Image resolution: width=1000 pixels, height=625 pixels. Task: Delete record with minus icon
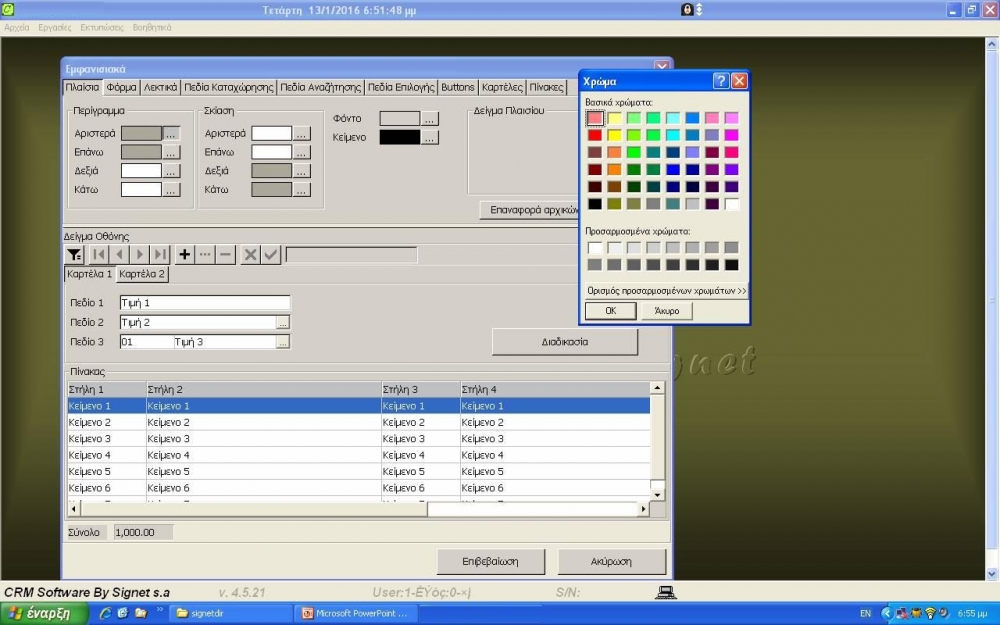(x=225, y=254)
